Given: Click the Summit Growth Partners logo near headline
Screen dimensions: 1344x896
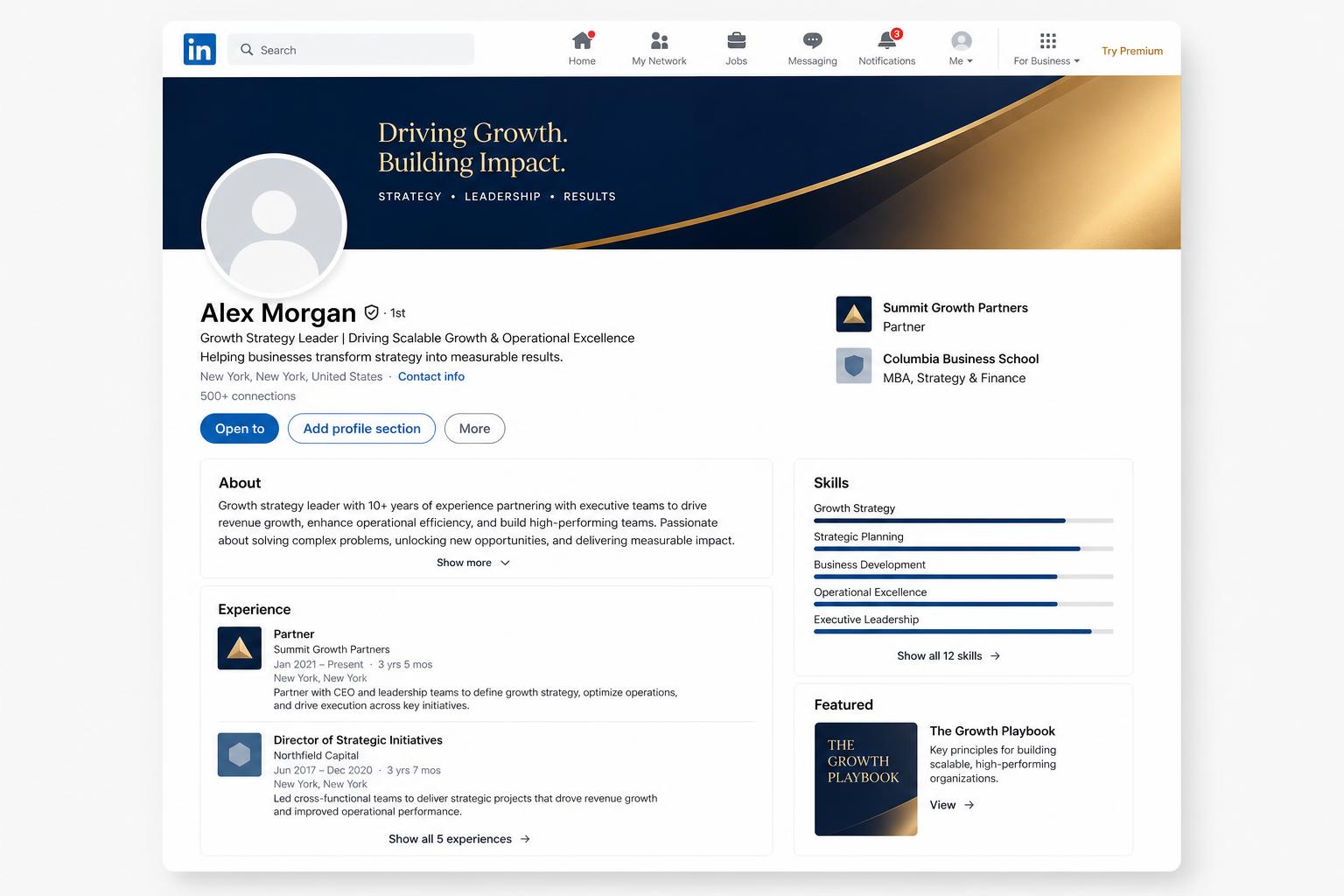Looking at the screenshot, I should tap(854, 314).
